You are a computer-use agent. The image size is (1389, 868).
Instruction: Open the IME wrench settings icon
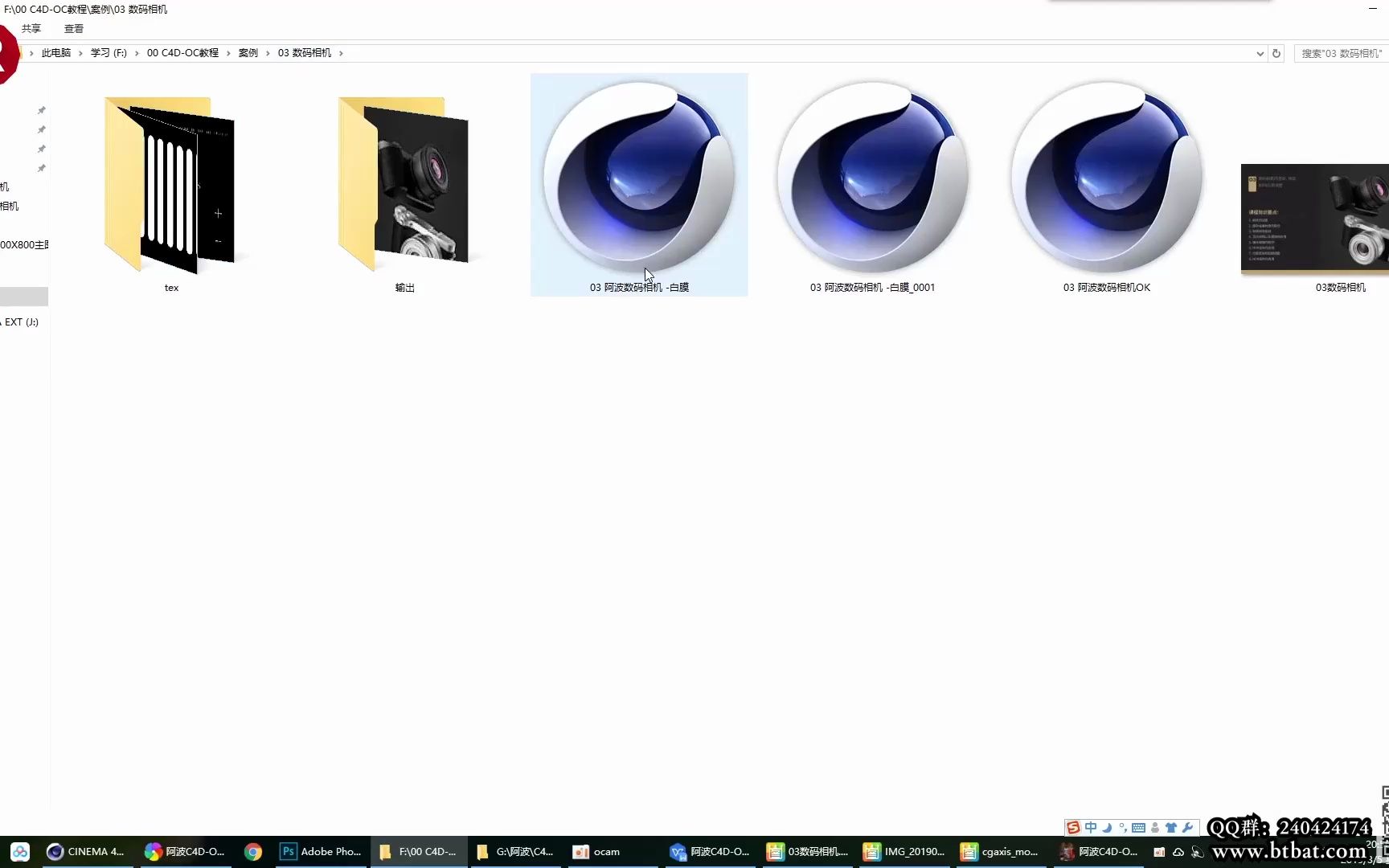pos(1187,828)
